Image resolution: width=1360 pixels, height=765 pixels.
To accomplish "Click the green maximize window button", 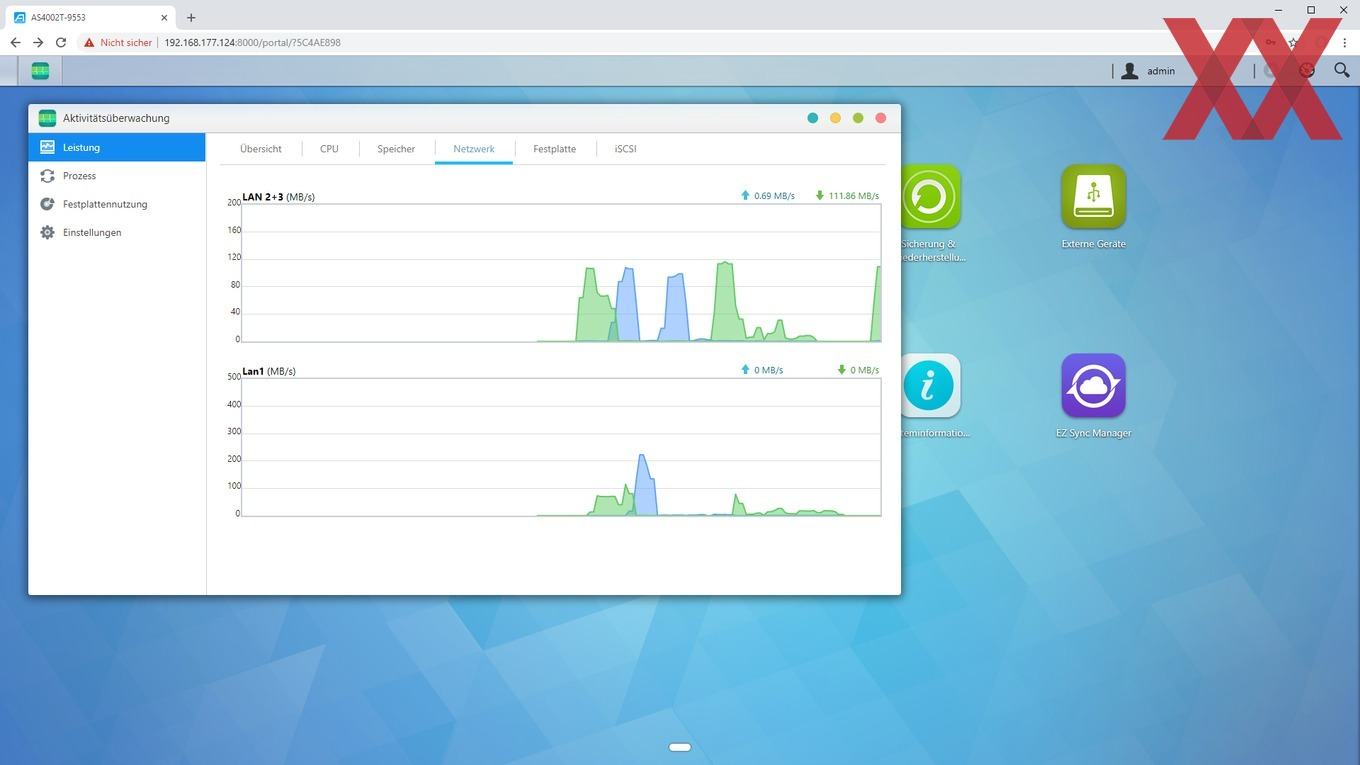I will coord(858,118).
